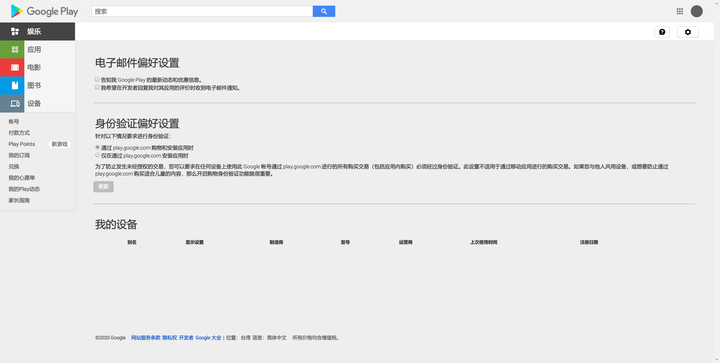Select 通过 play.google.com 购物和安装应用时 radio
Viewport: 720px width, 363px height.
[97, 147]
